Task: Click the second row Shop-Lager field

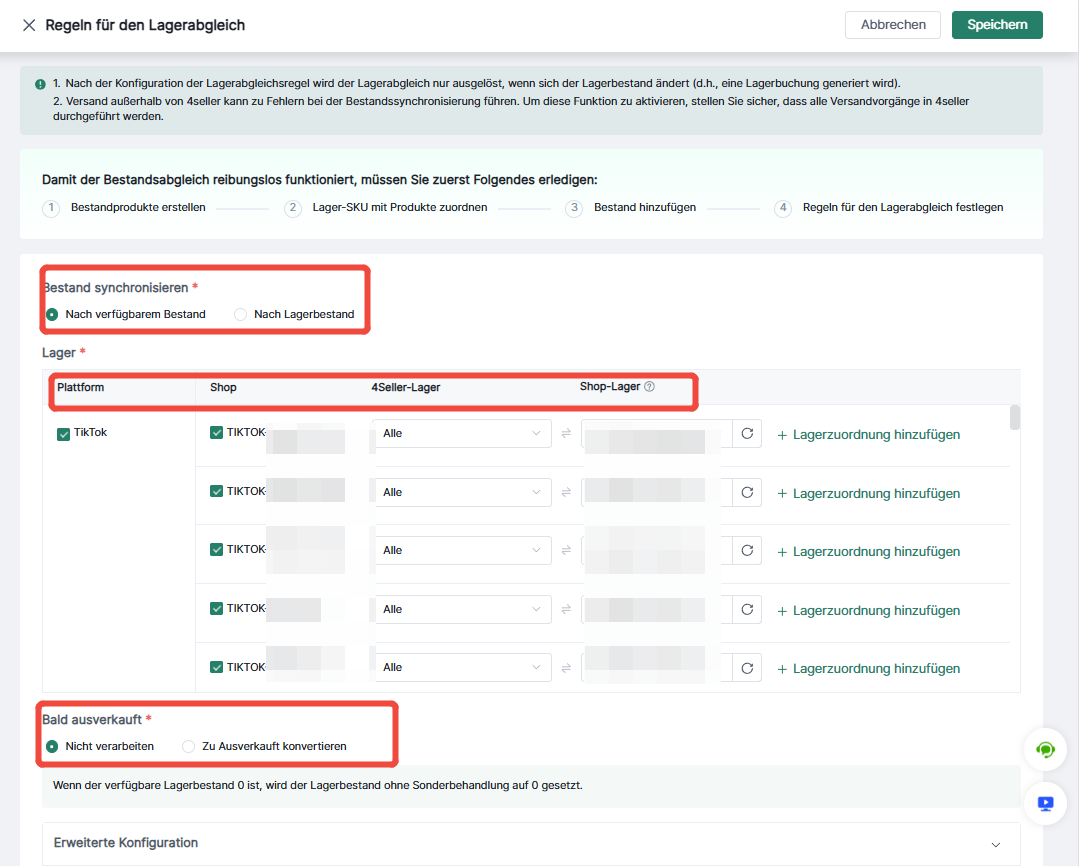Action: click(x=657, y=493)
